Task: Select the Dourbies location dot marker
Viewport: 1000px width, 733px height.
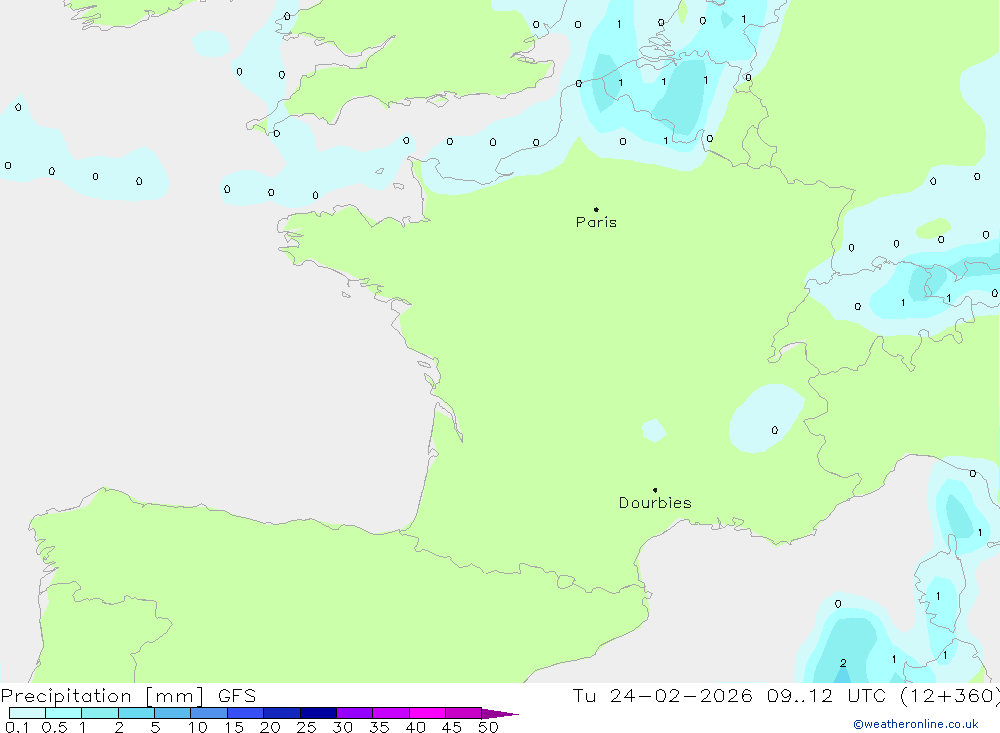Action: [x=655, y=490]
